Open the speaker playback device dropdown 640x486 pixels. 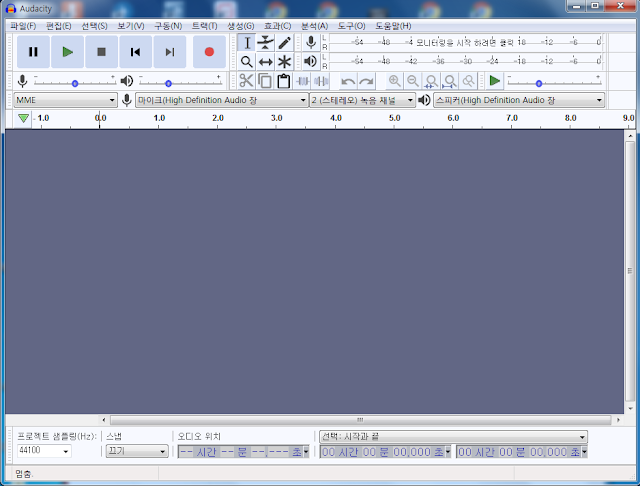519,100
